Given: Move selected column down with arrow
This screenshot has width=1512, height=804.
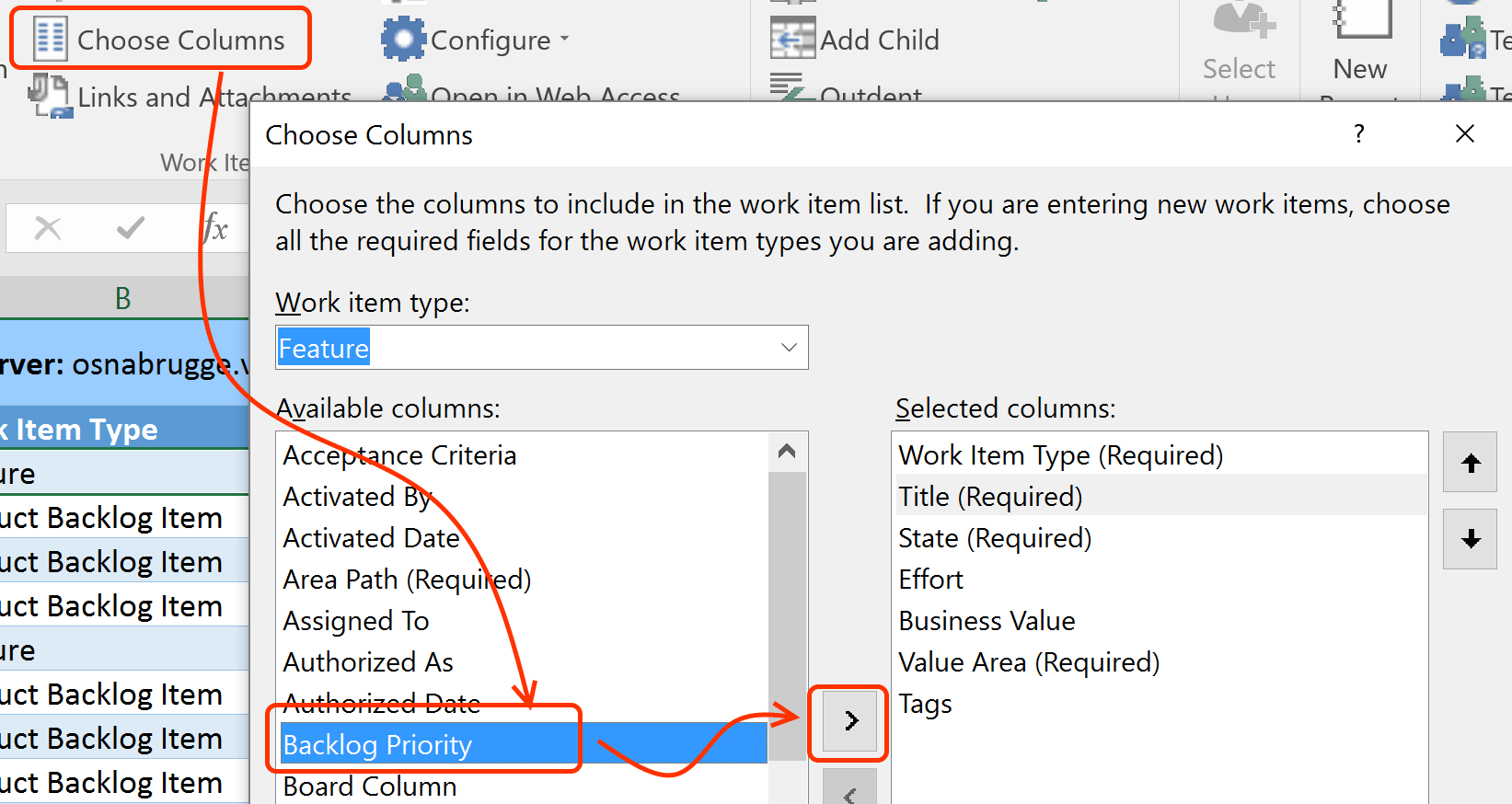Looking at the screenshot, I should [1470, 539].
